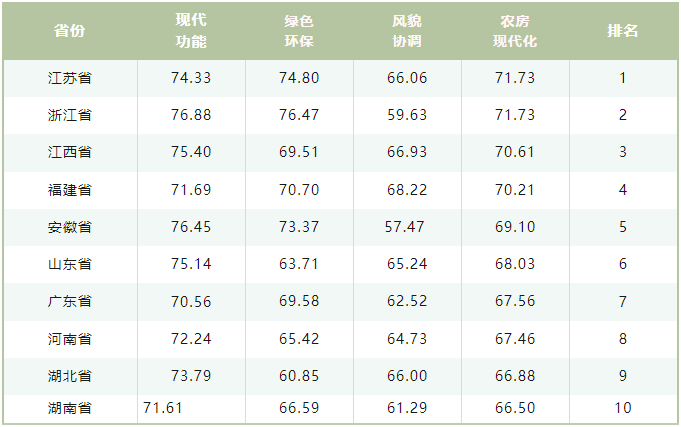Click the 66.50 value in 湖南省 row

[x=515, y=408]
